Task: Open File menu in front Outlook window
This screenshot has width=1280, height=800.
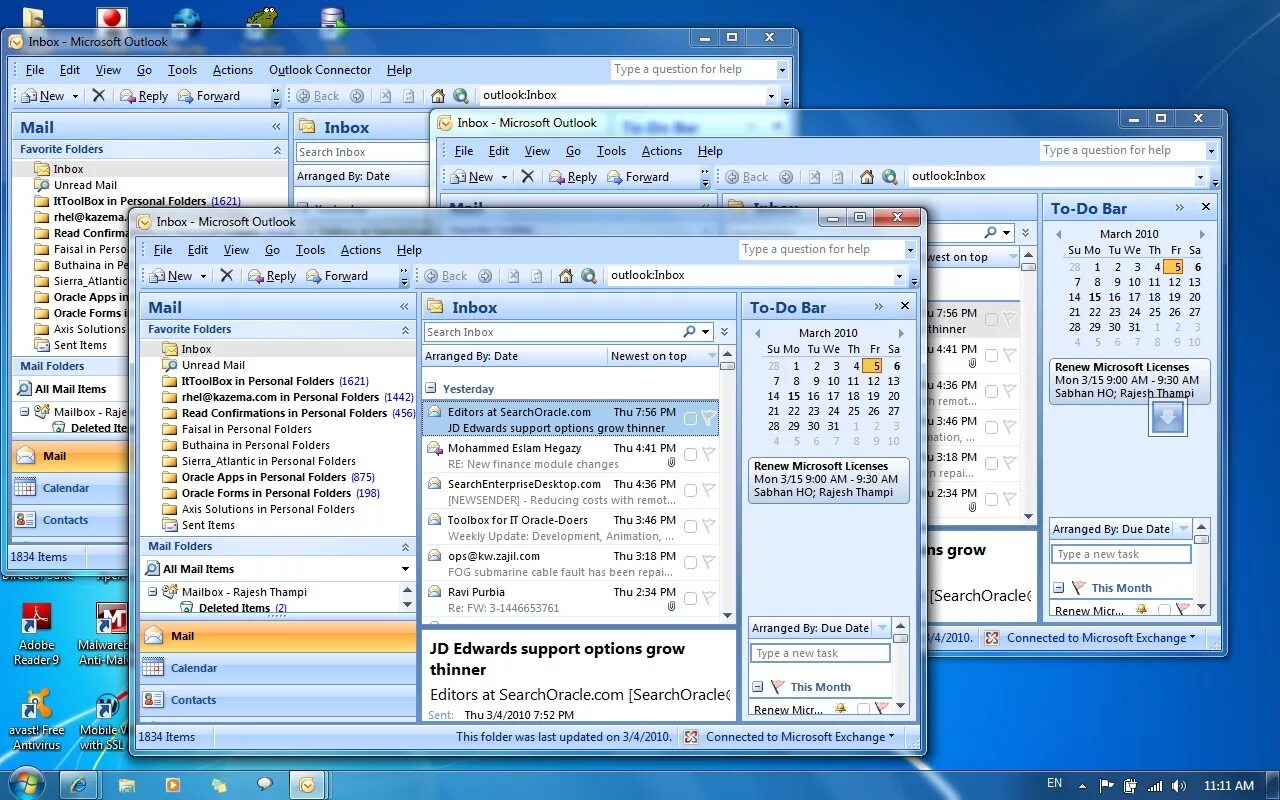Action: tap(163, 250)
